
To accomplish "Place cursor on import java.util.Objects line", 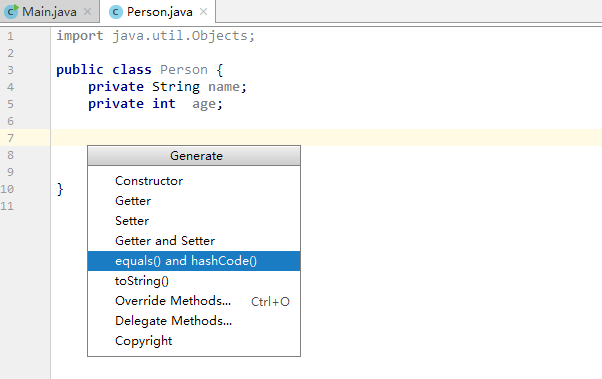I will [x=155, y=36].
